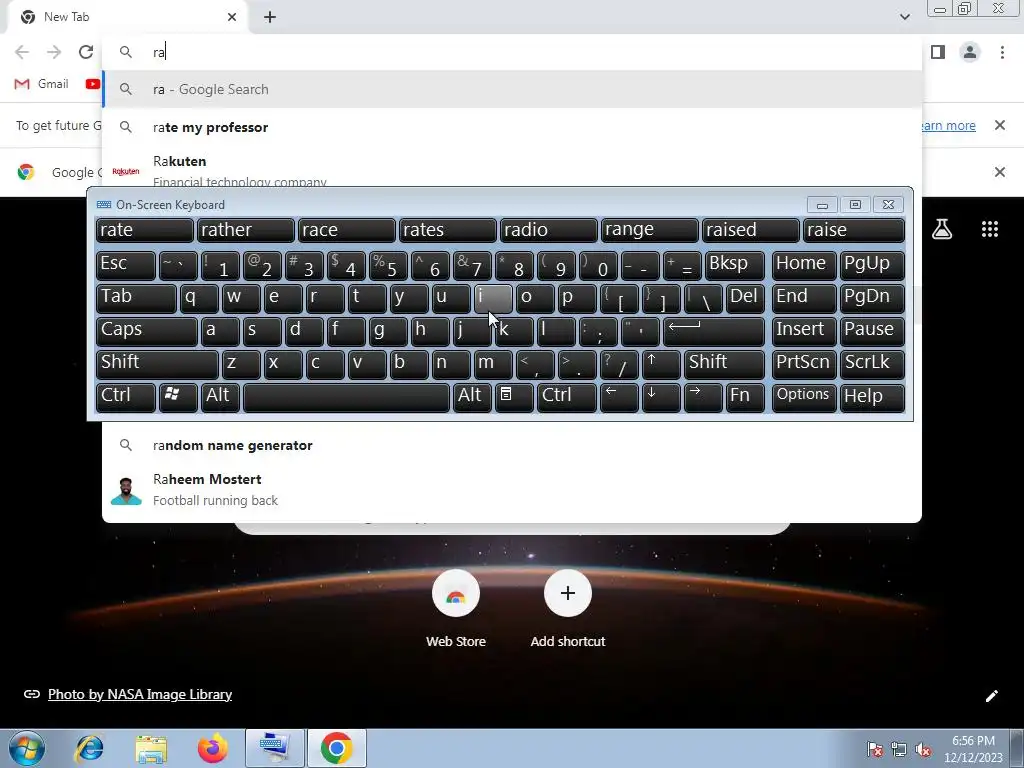Open the Gmail bookmark
Screen dimensions: 1024x768
pos(41,84)
